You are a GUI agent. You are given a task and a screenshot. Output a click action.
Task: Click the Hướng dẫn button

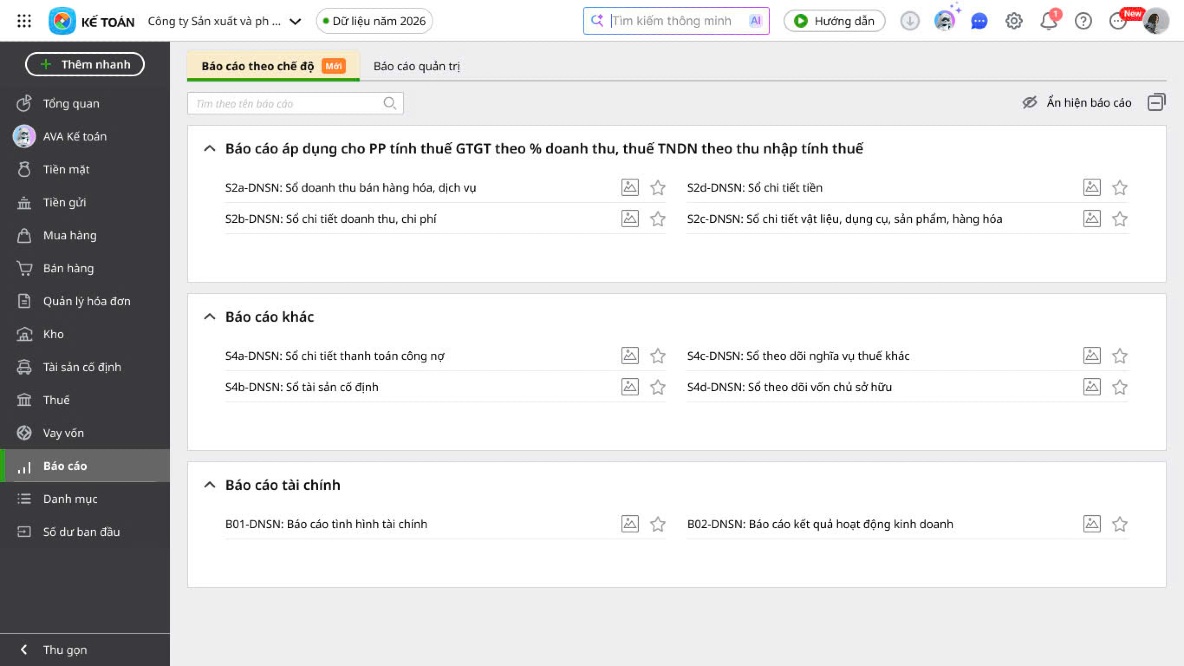tap(834, 21)
